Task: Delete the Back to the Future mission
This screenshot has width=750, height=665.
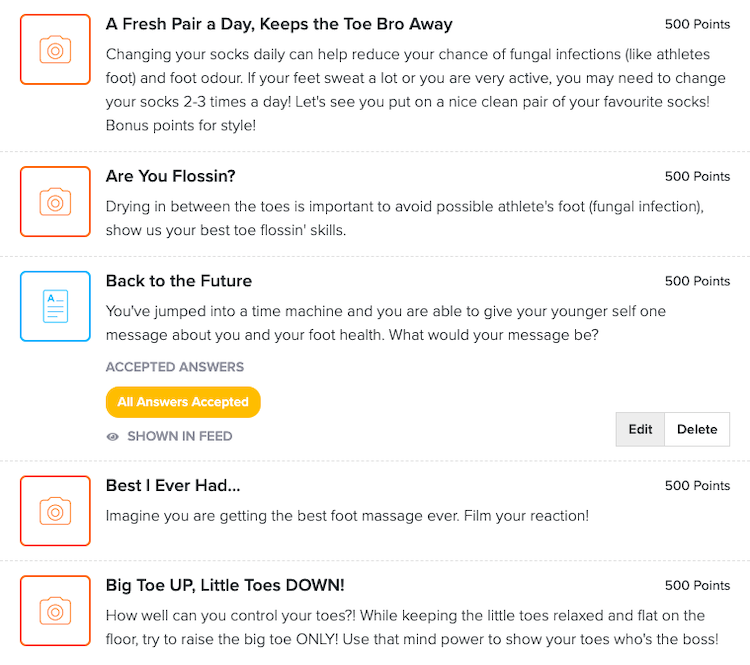Action: click(697, 429)
